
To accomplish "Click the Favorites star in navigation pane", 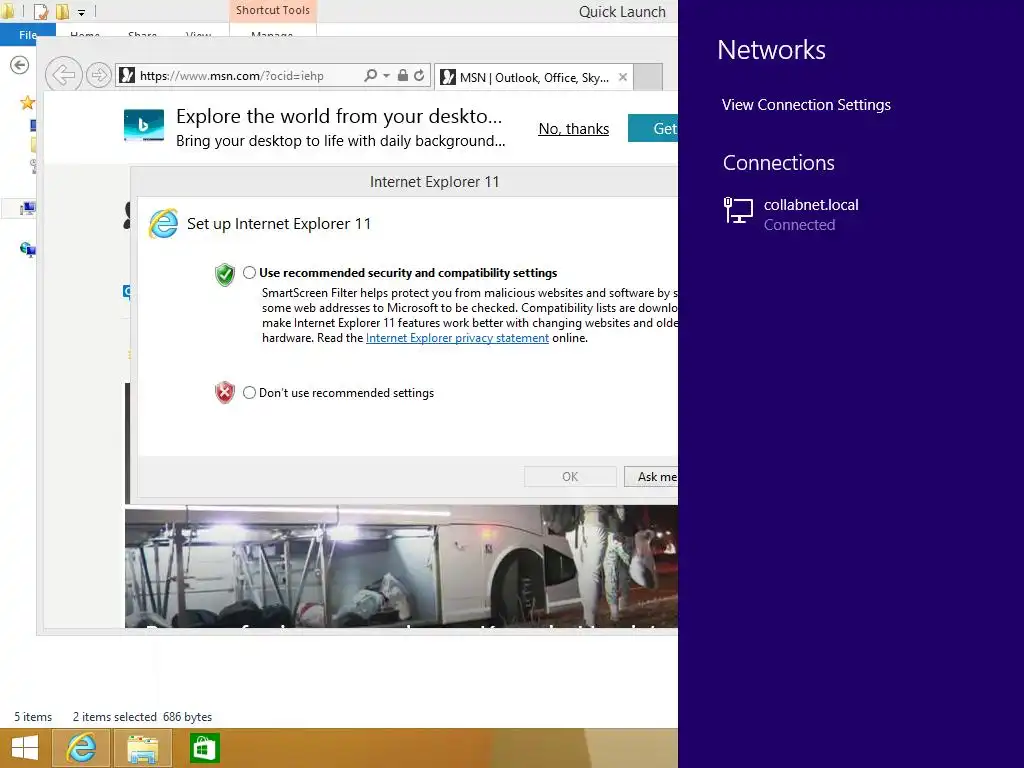I will coord(27,103).
